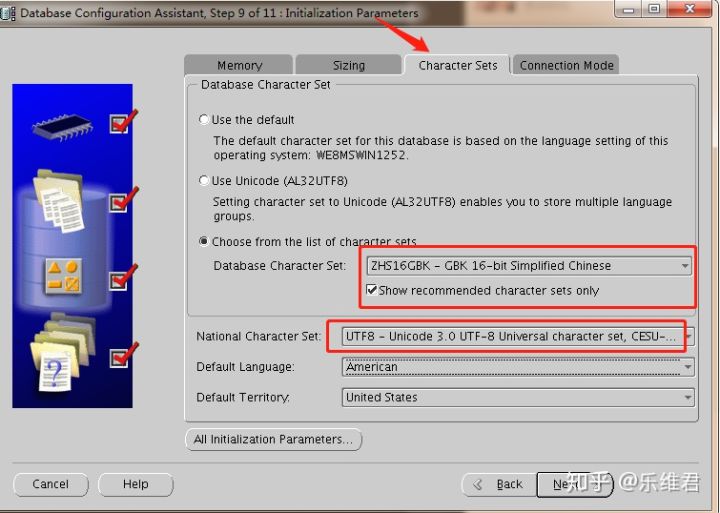Click the 'WE8MSWIN1252' default charset text
Viewport: 720px width, 513px height.
click(x=361, y=155)
